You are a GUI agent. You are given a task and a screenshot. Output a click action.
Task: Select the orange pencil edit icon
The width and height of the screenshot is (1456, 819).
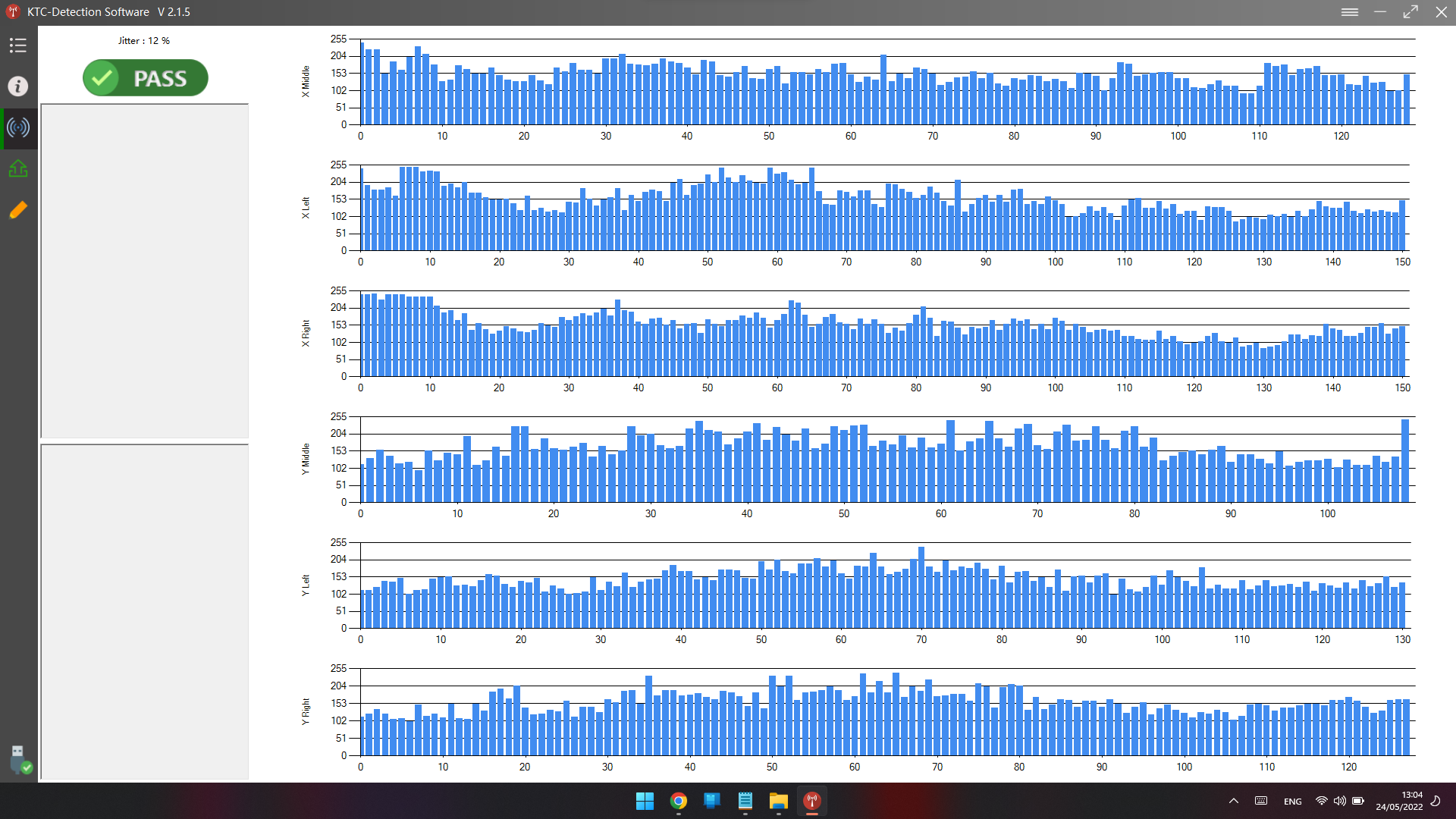click(18, 209)
